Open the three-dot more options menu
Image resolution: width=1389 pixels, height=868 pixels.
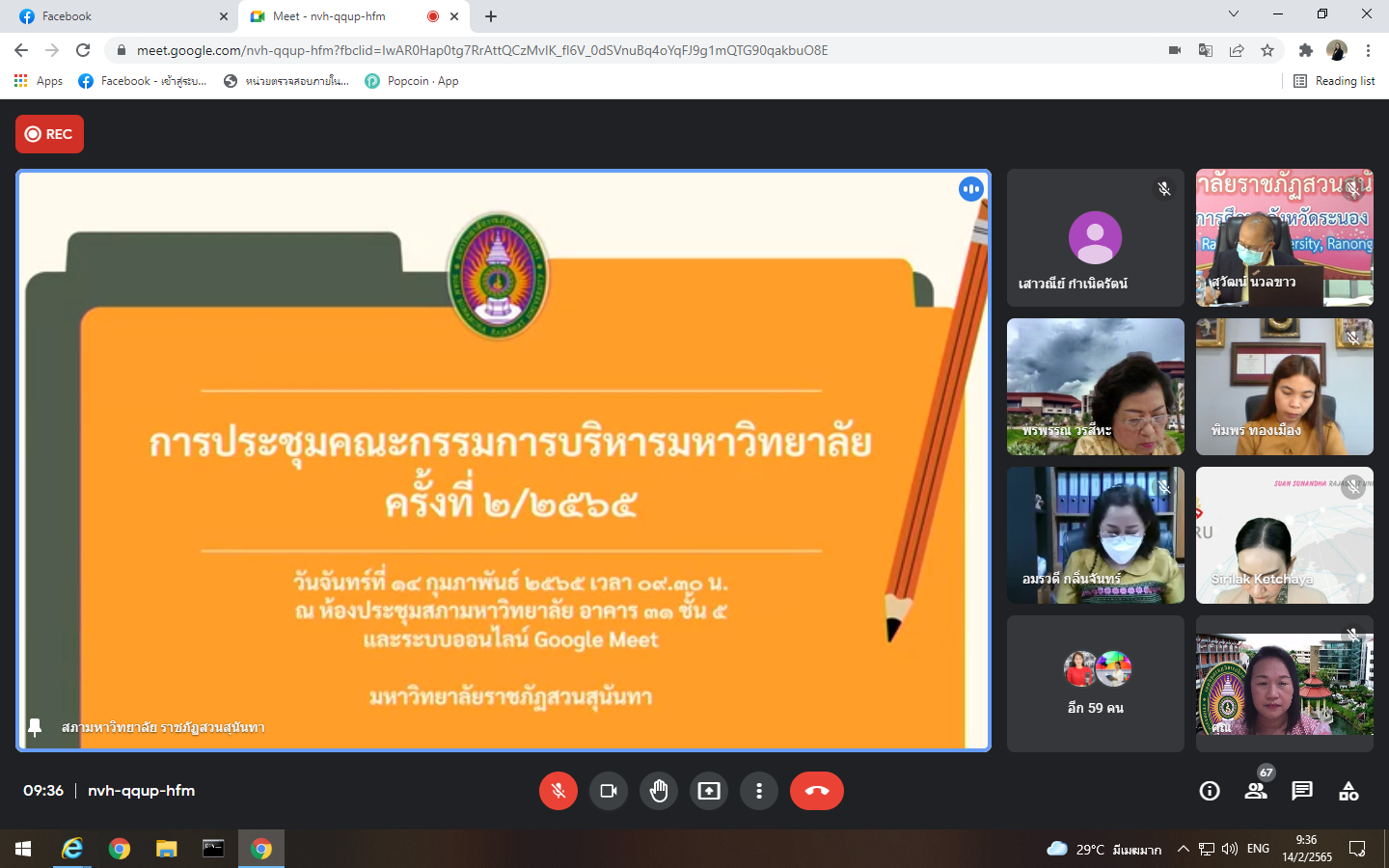pos(759,791)
